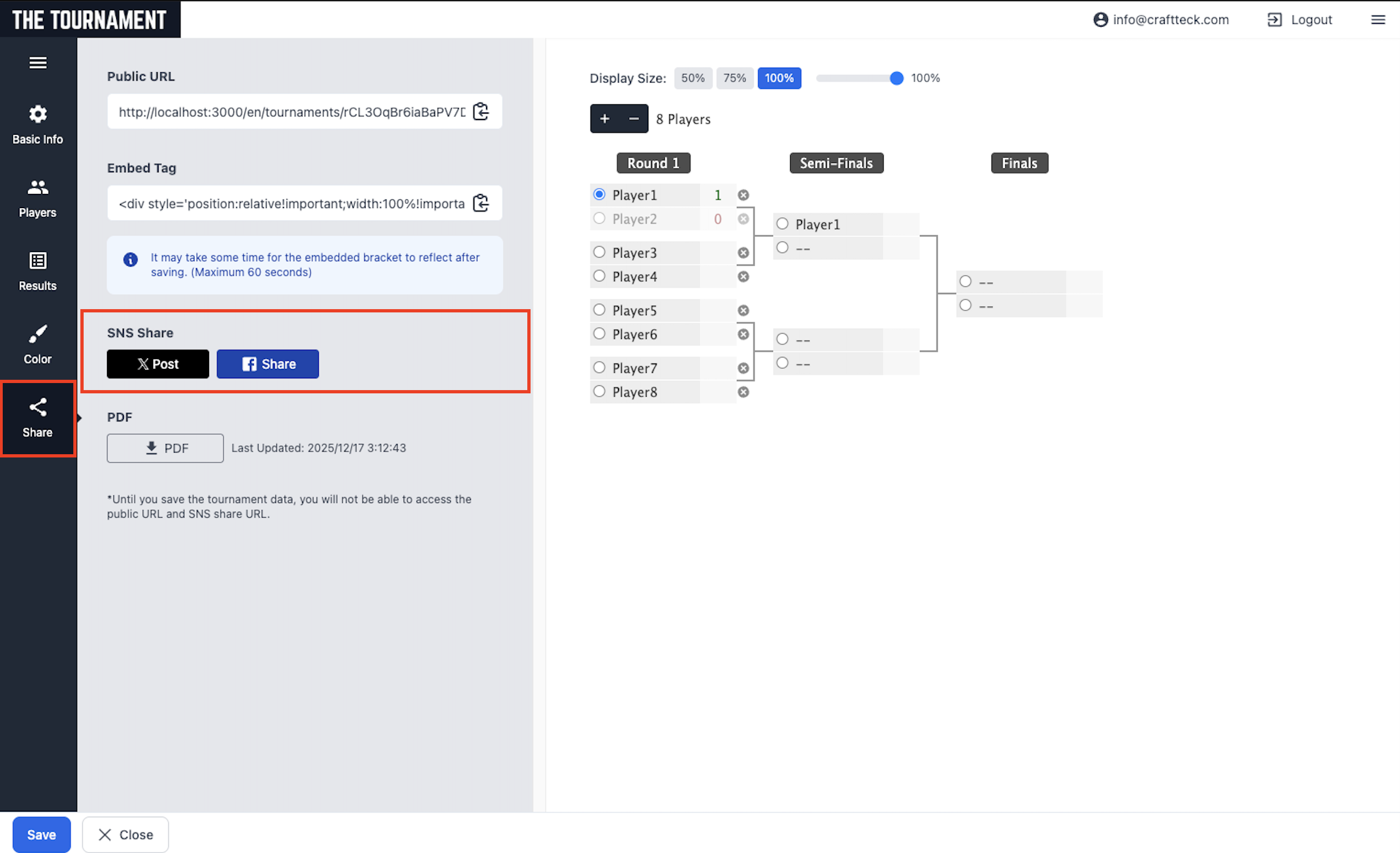
Task: Download the bracket as PDF
Action: click(165, 448)
